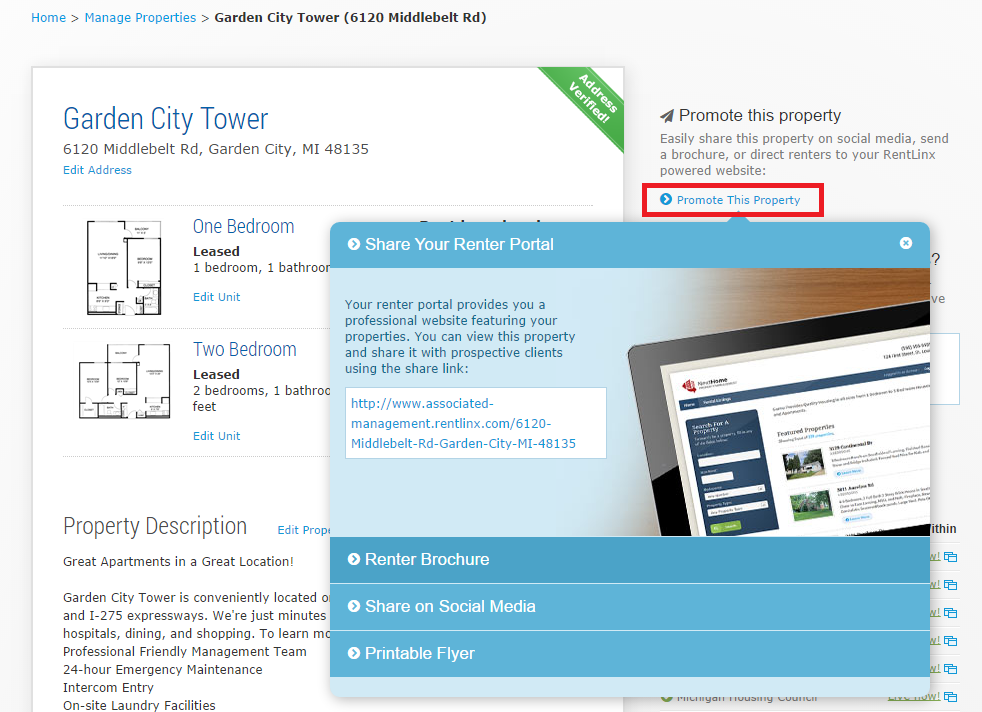This screenshot has height=712, width=982.
Task: Click the topmost copy listing icon on the right
Action: pos(950,557)
